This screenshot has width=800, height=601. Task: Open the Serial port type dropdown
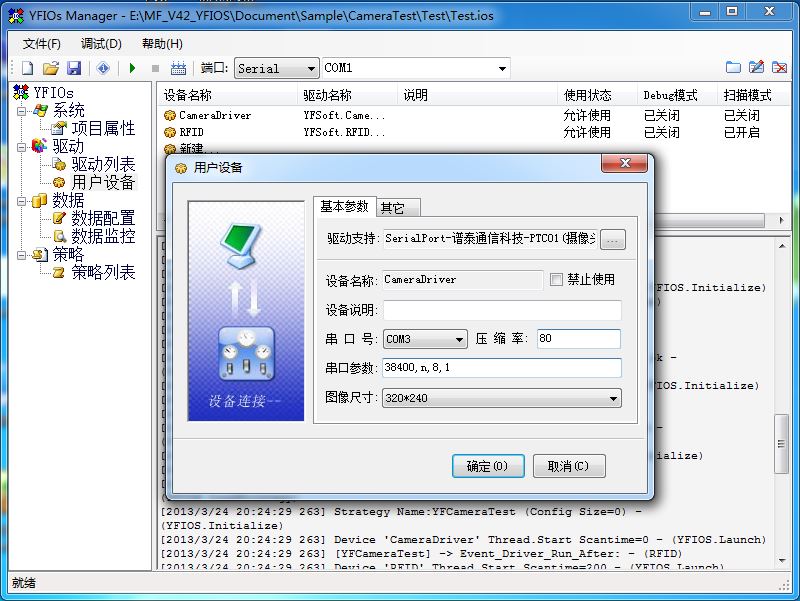tap(309, 69)
